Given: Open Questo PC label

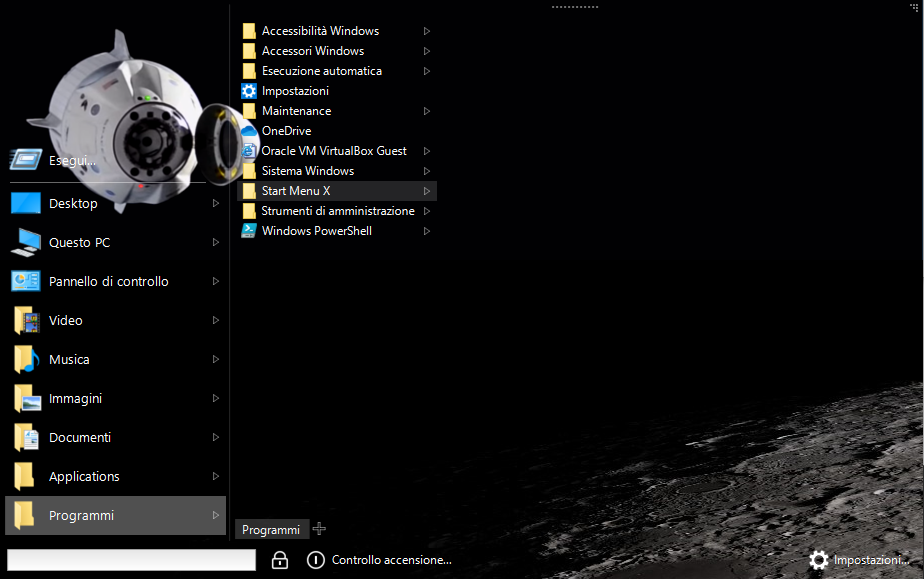Looking at the screenshot, I should (x=80, y=242).
